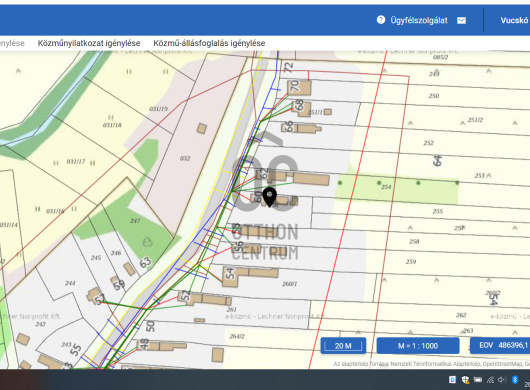The height and width of the screenshot is (390, 530).
Task: Click the EOV coordinate display box
Action: tap(500, 345)
